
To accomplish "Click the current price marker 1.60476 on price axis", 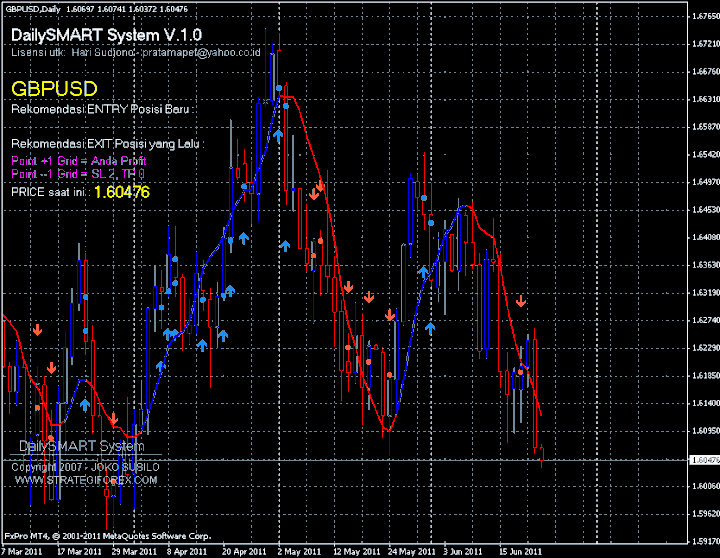I will tap(704, 460).
